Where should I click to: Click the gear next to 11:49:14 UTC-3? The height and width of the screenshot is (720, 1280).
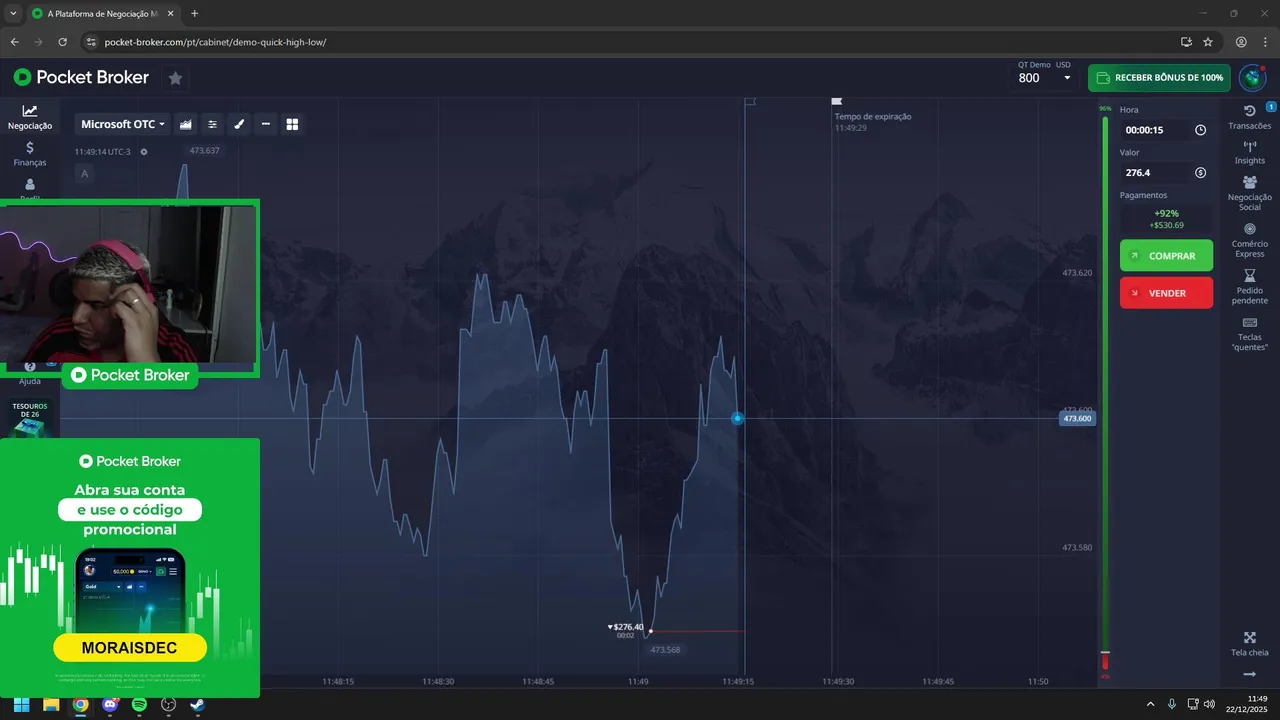click(144, 152)
